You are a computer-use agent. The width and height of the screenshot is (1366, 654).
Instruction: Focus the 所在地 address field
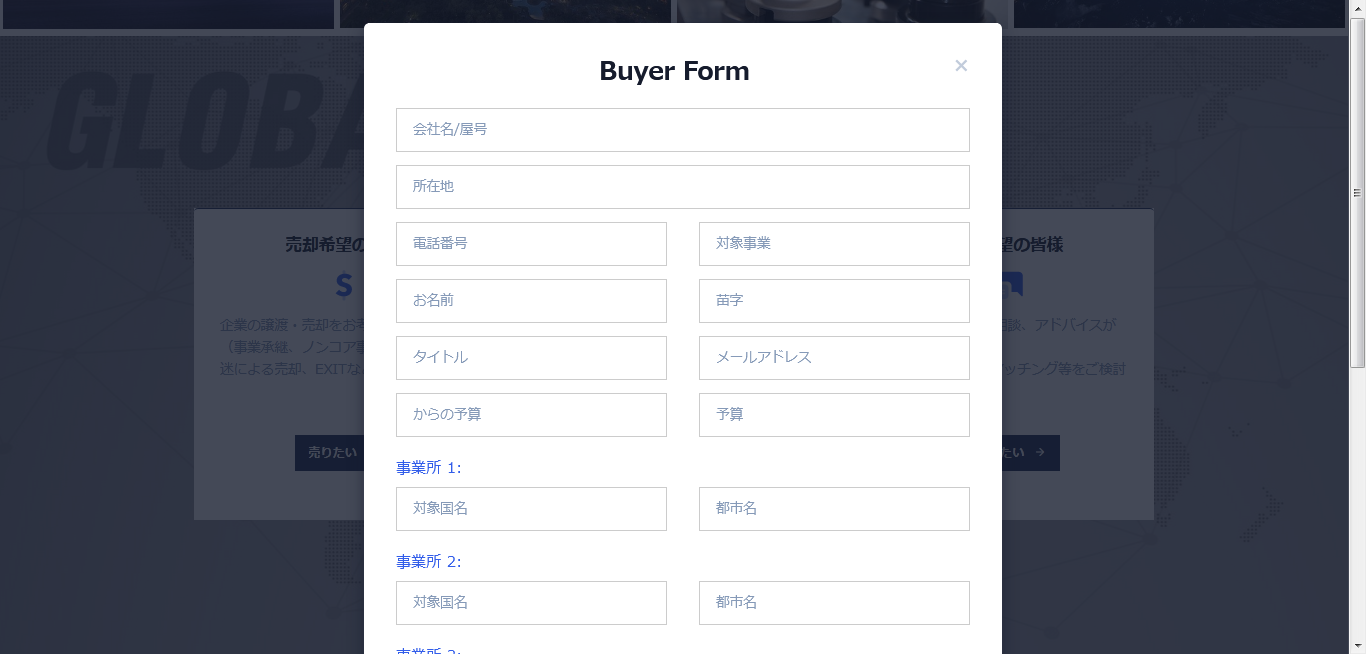683,187
